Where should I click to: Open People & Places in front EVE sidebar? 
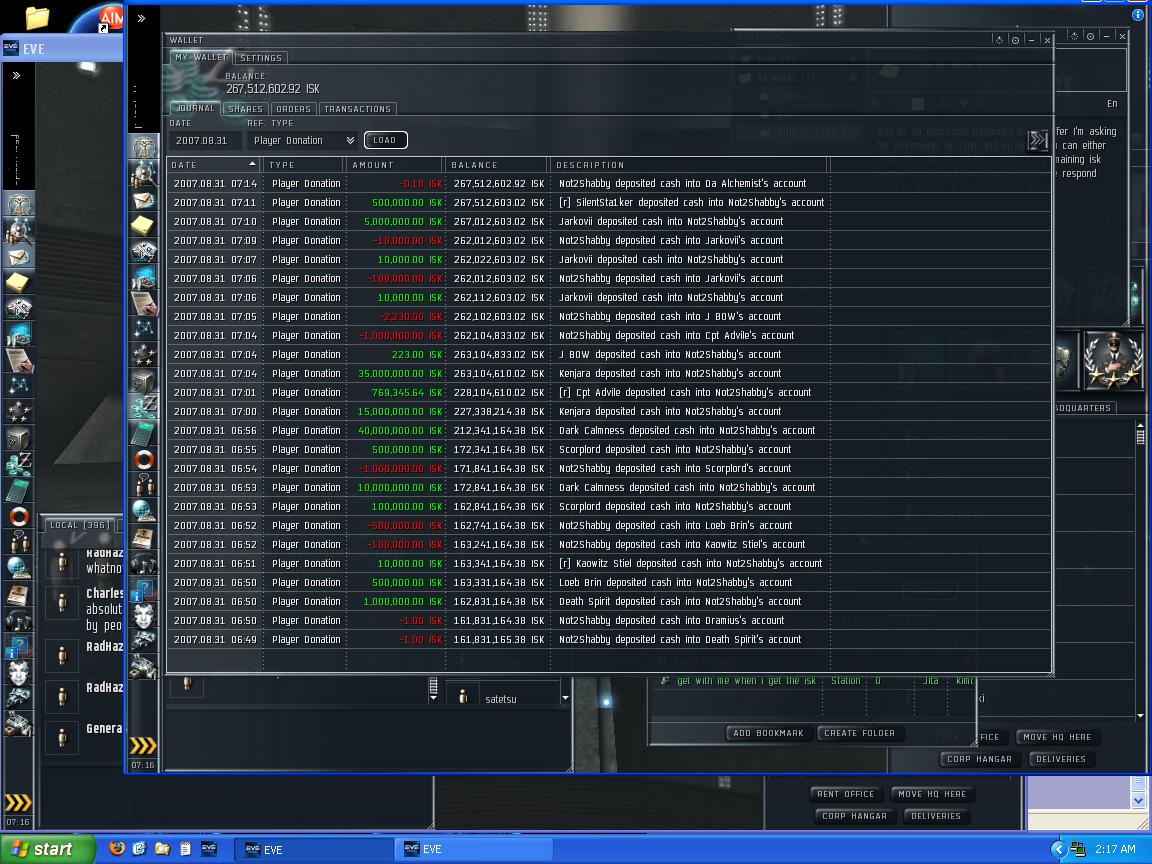tap(144, 173)
